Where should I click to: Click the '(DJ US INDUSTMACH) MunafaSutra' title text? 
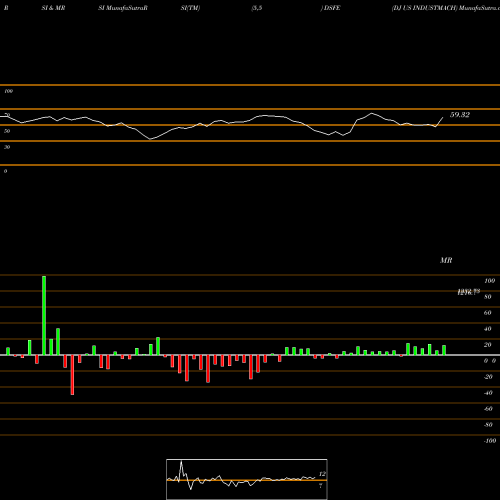pyautogui.click(x=446, y=8)
